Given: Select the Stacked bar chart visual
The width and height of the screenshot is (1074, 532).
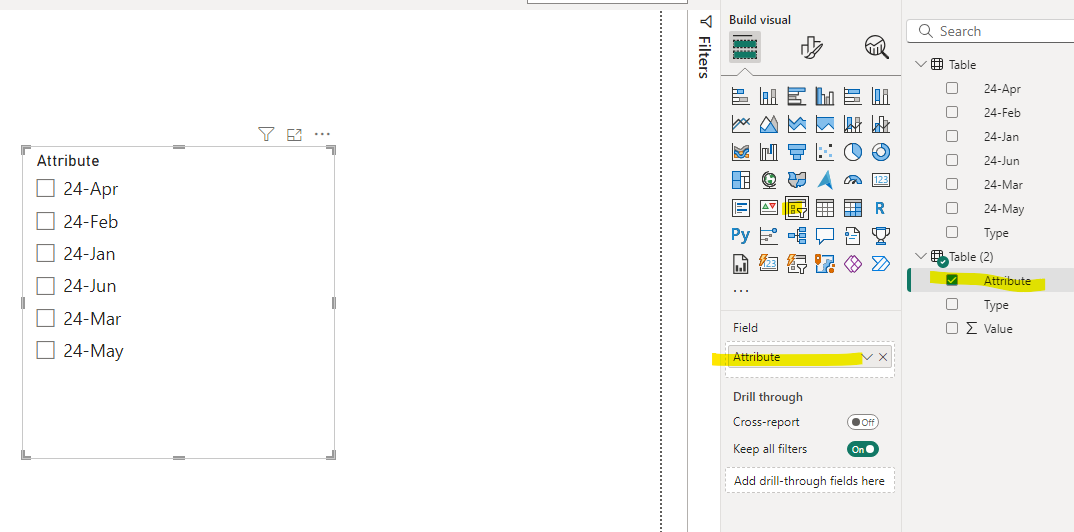Looking at the screenshot, I should 740,97.
